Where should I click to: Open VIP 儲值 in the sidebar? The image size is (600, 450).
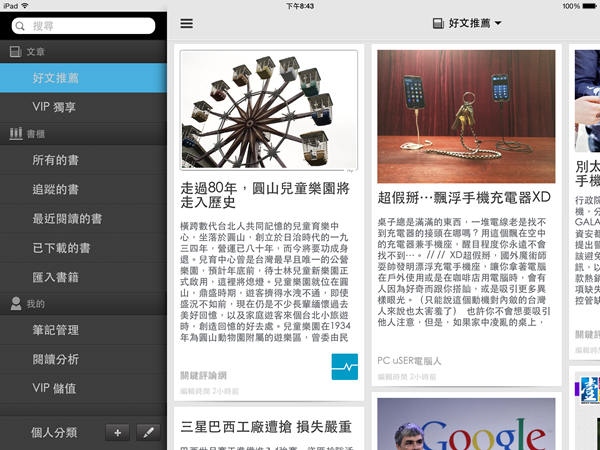pyautogui.click(x=83, y=388)
